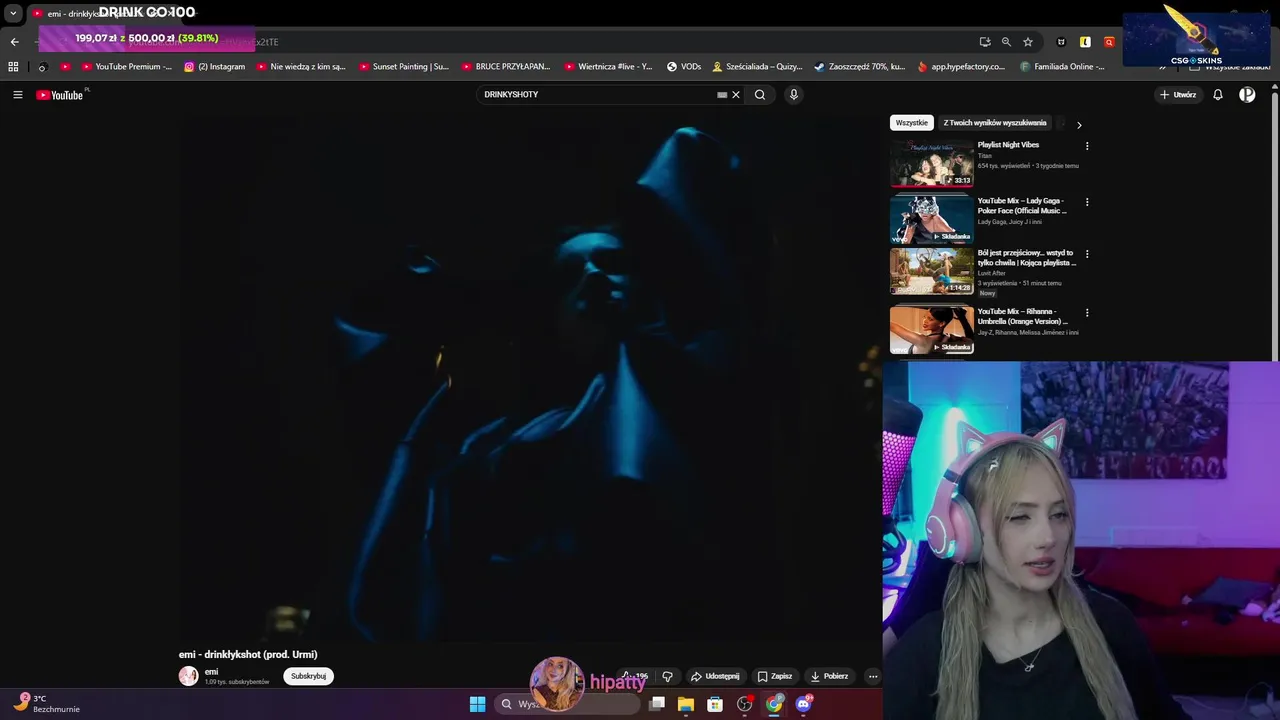Viewport: 1280px width, 720px height.
Task: Open the BRUCE PRZYŁAPAN bookmark
Action: 506,67
